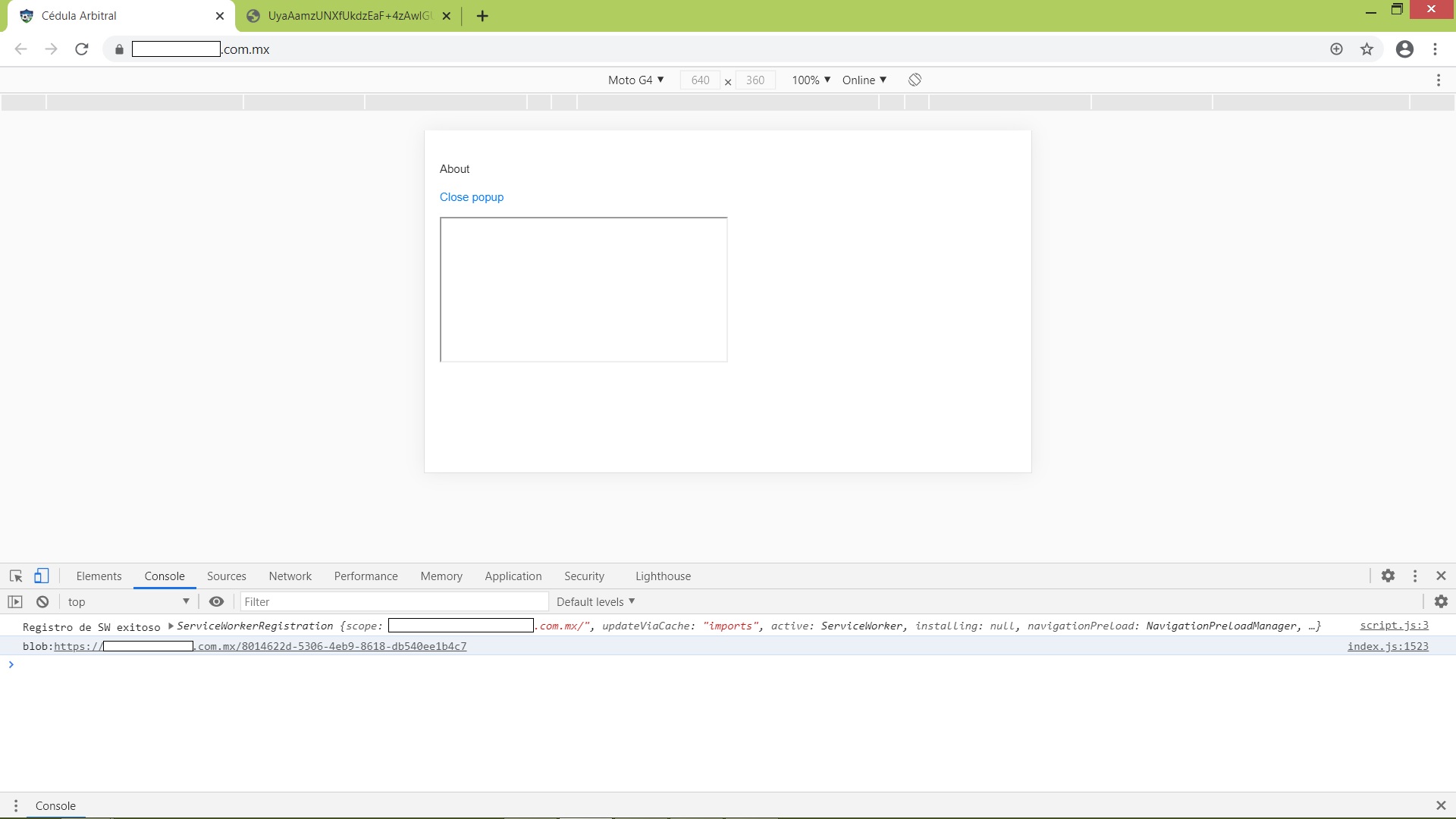Clear the console output
Screen dimensions: 1456x819
42,601
